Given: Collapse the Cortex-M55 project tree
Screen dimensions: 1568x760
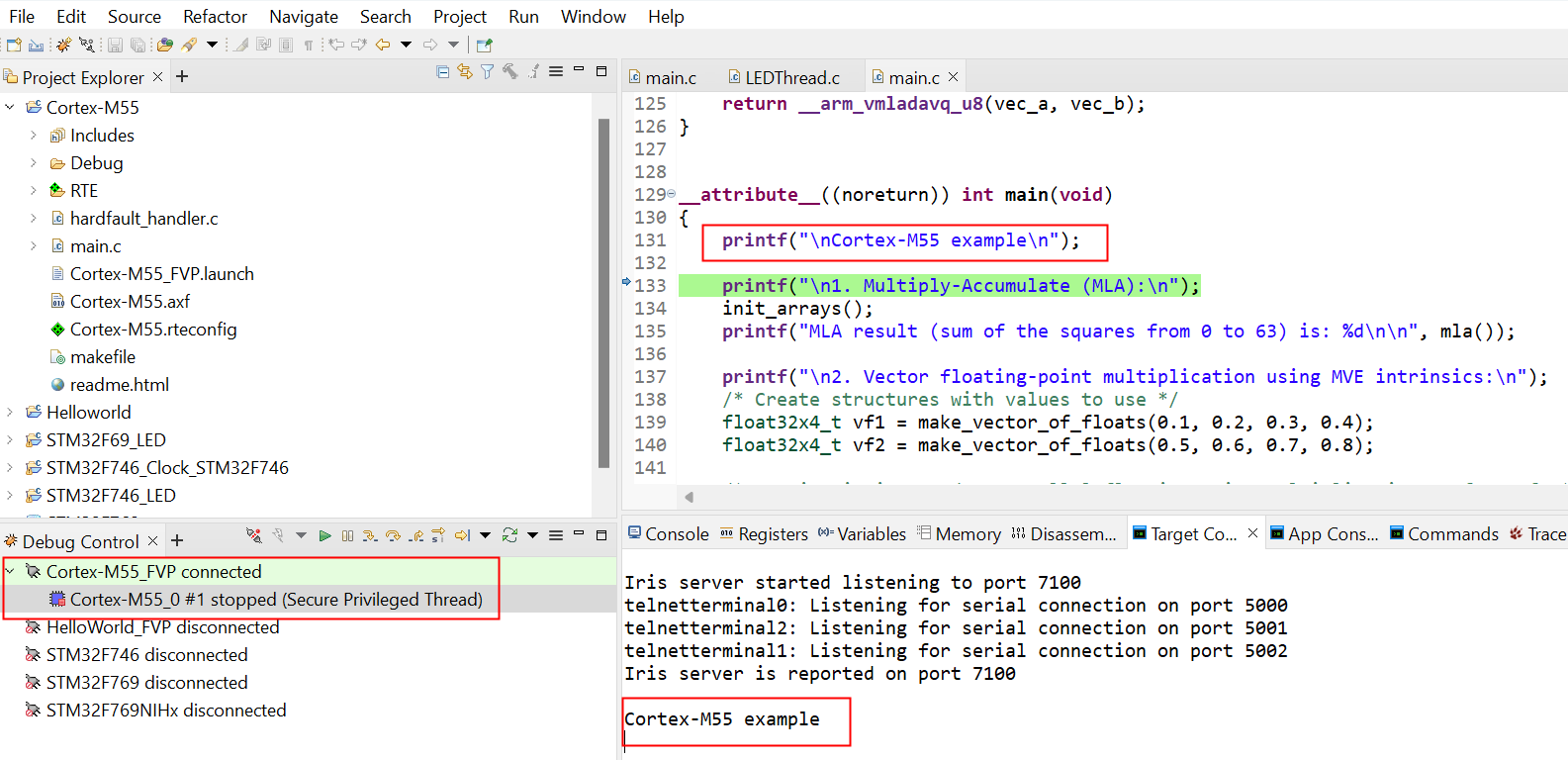Looking at the screenshot, I should (x=11, y=107).
